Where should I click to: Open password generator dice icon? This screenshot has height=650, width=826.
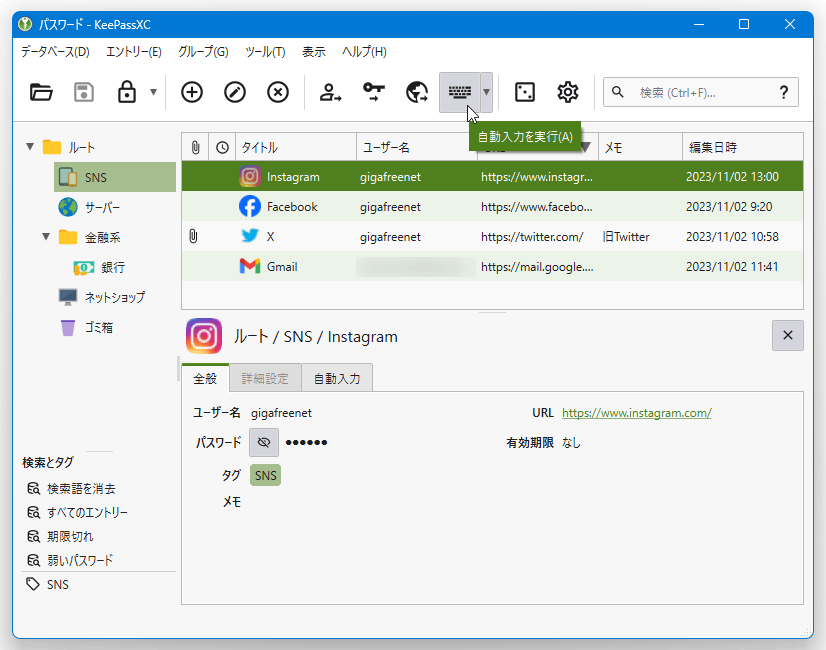pos(525,92)
